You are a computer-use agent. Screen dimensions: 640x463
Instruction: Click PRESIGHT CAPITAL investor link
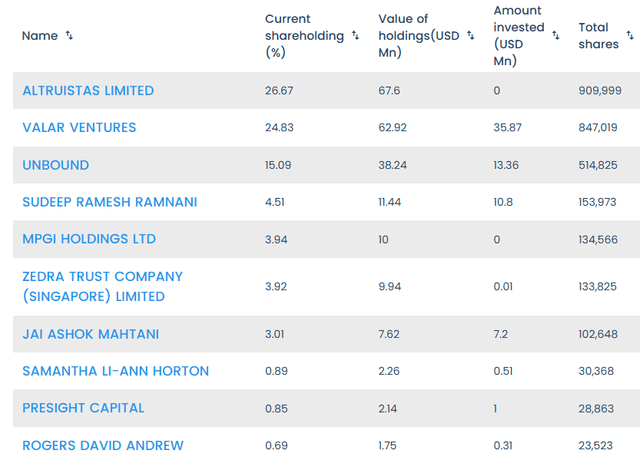[83, 408]
